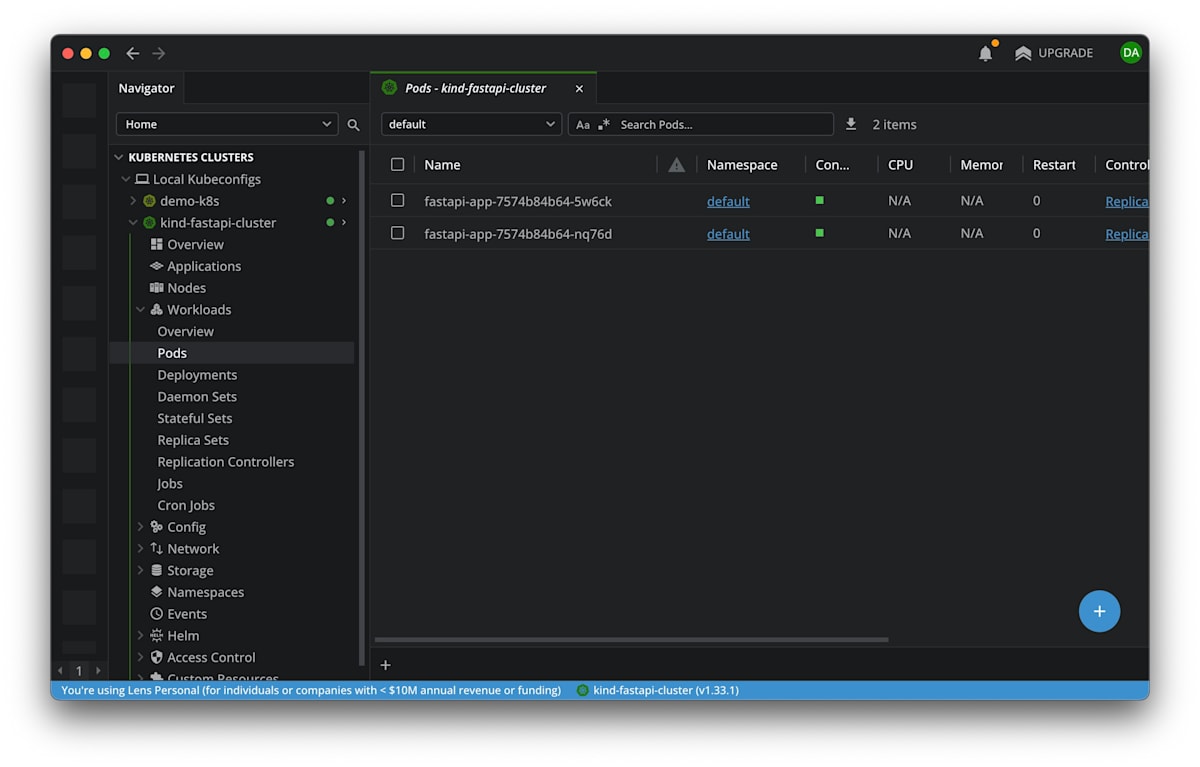Click the green container status of 5w6ck pod
This screenshot has height=767, width=1200.
820,200
